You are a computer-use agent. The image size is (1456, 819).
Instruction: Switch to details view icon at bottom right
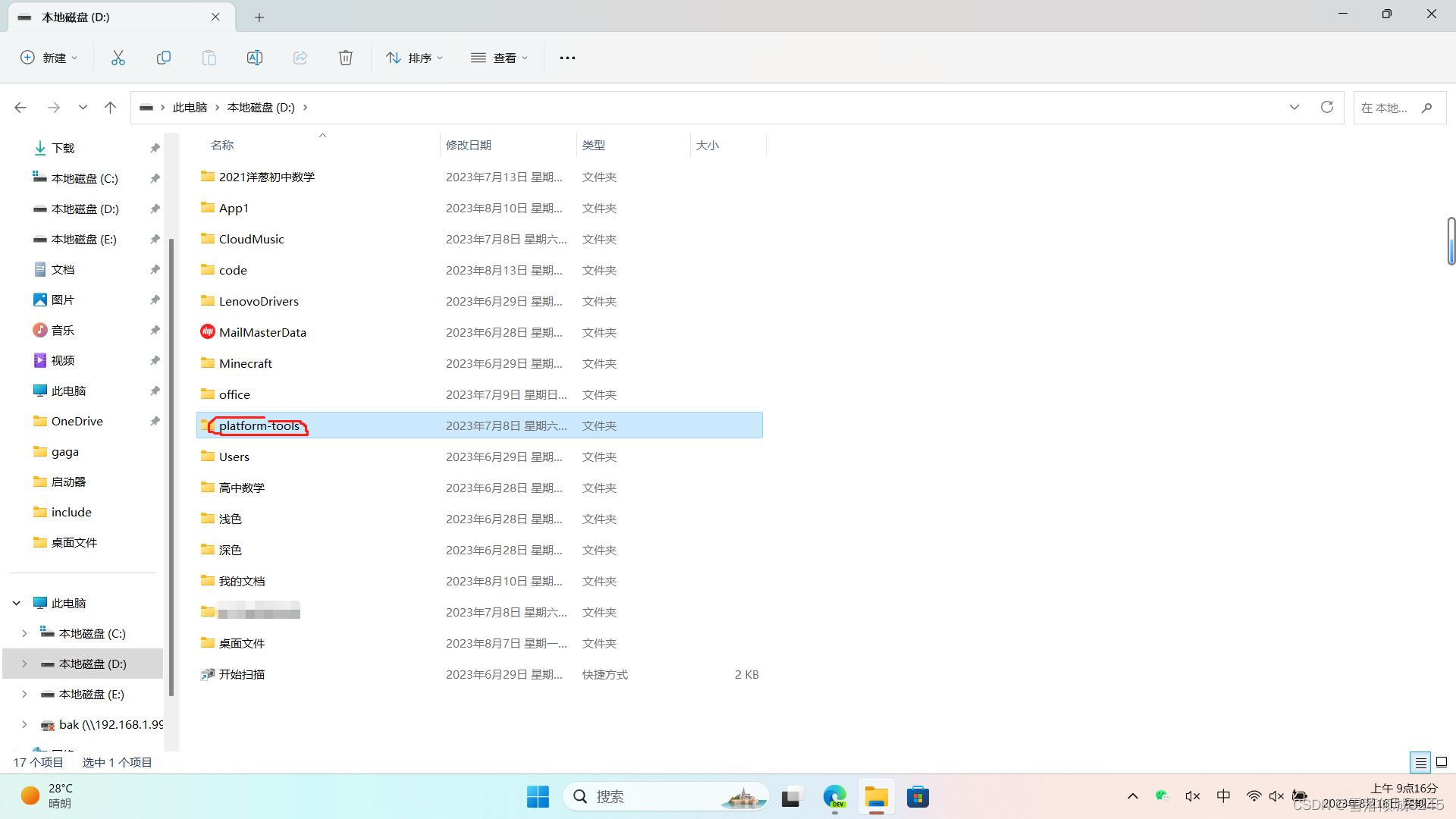pyautogui.click(x=1420, y=762)
